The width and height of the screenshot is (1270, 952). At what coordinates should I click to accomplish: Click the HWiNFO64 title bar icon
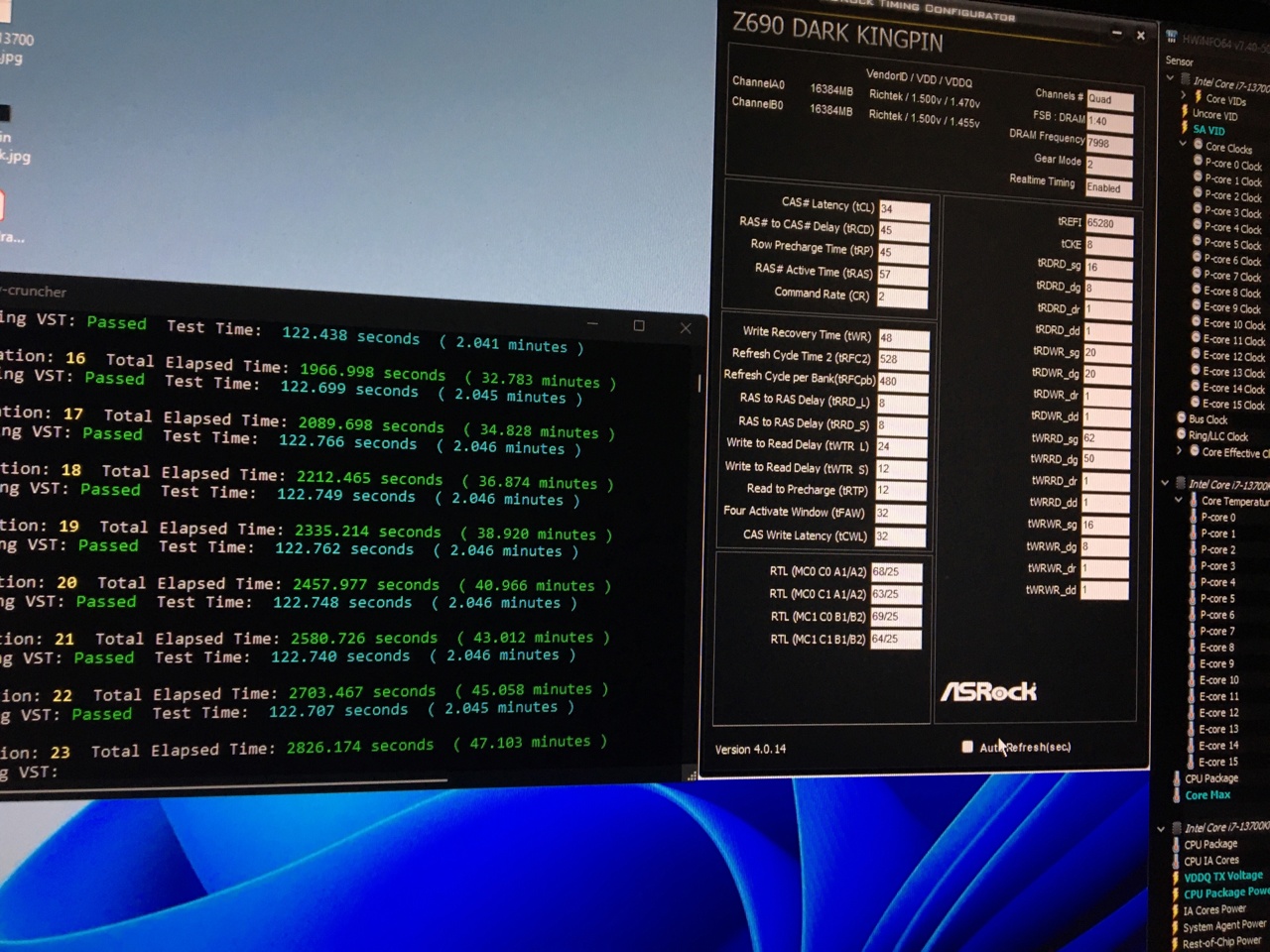pyautogui.click(x=1172, y=38)
